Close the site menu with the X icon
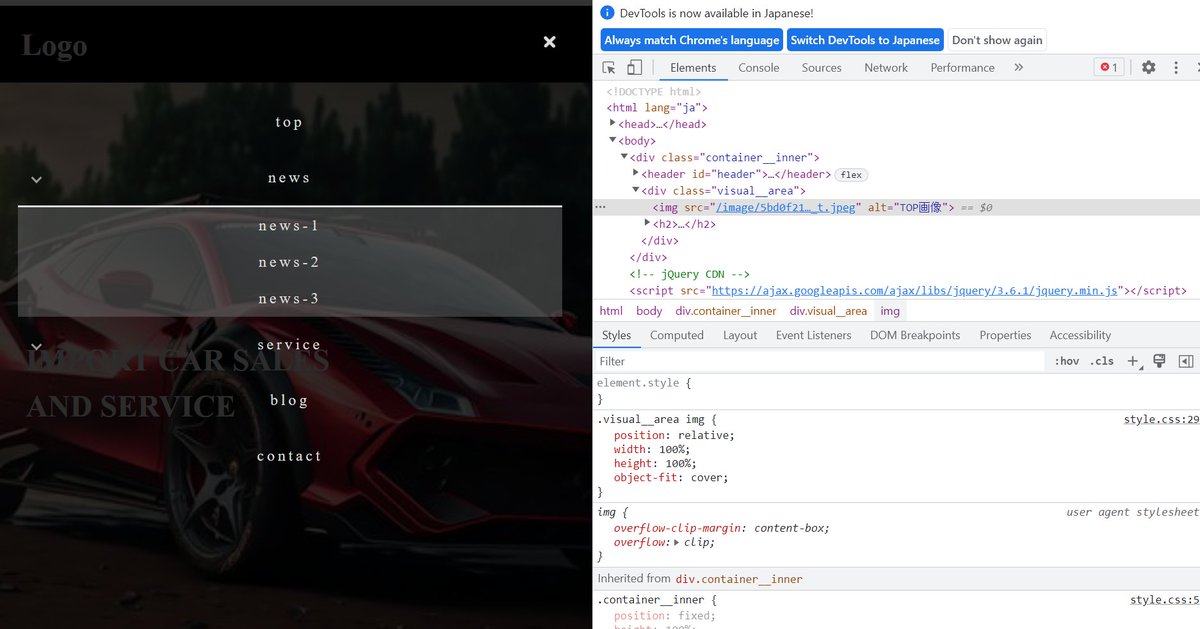Image resolution: width=1200 pixels, height=629 pixels. click(x=549, y=42)
